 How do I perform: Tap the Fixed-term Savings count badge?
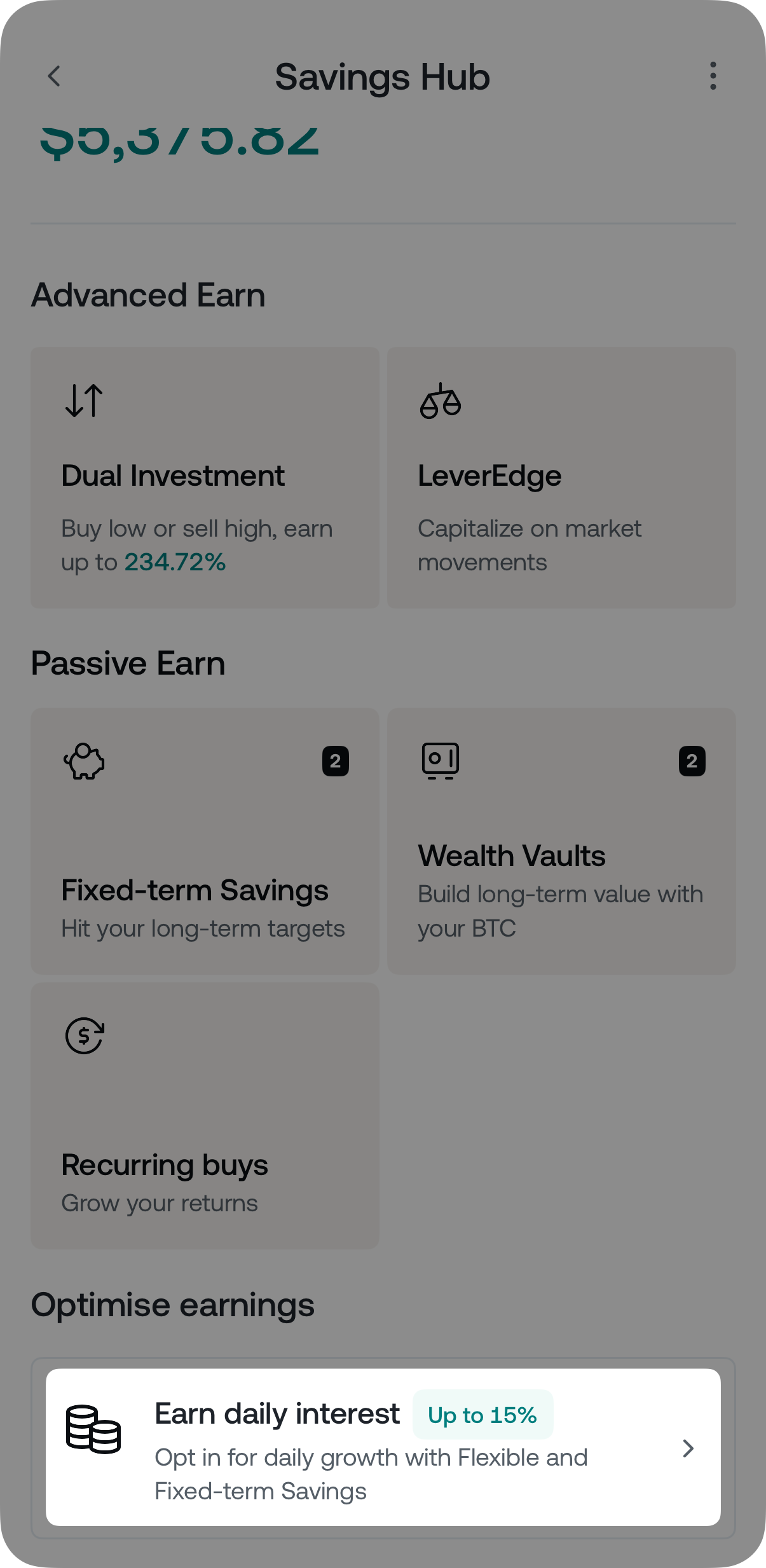pos(336,761)
